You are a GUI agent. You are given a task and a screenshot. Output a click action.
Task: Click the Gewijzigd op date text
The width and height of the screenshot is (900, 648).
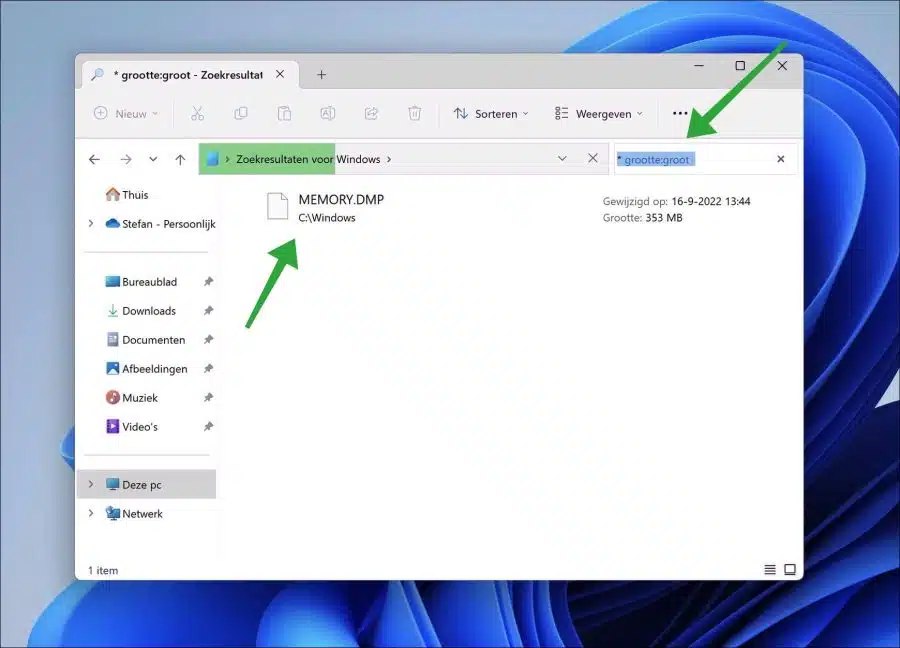pos(676,201)
